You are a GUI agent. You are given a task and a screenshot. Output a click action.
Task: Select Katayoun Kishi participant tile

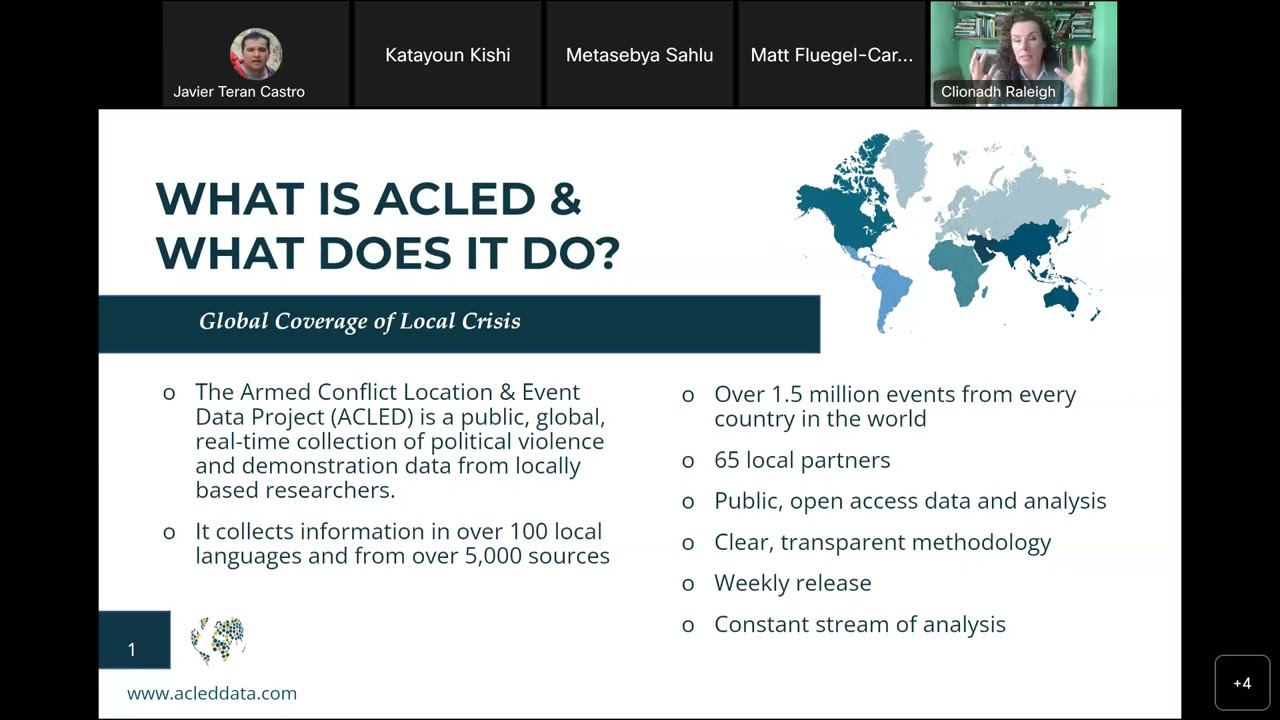pyautogui.click(x=448, y=54)
